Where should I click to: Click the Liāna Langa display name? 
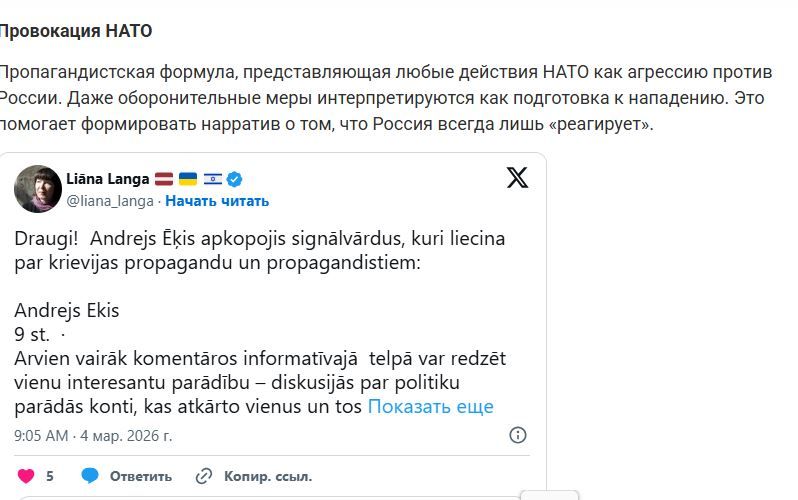(107, 180)
